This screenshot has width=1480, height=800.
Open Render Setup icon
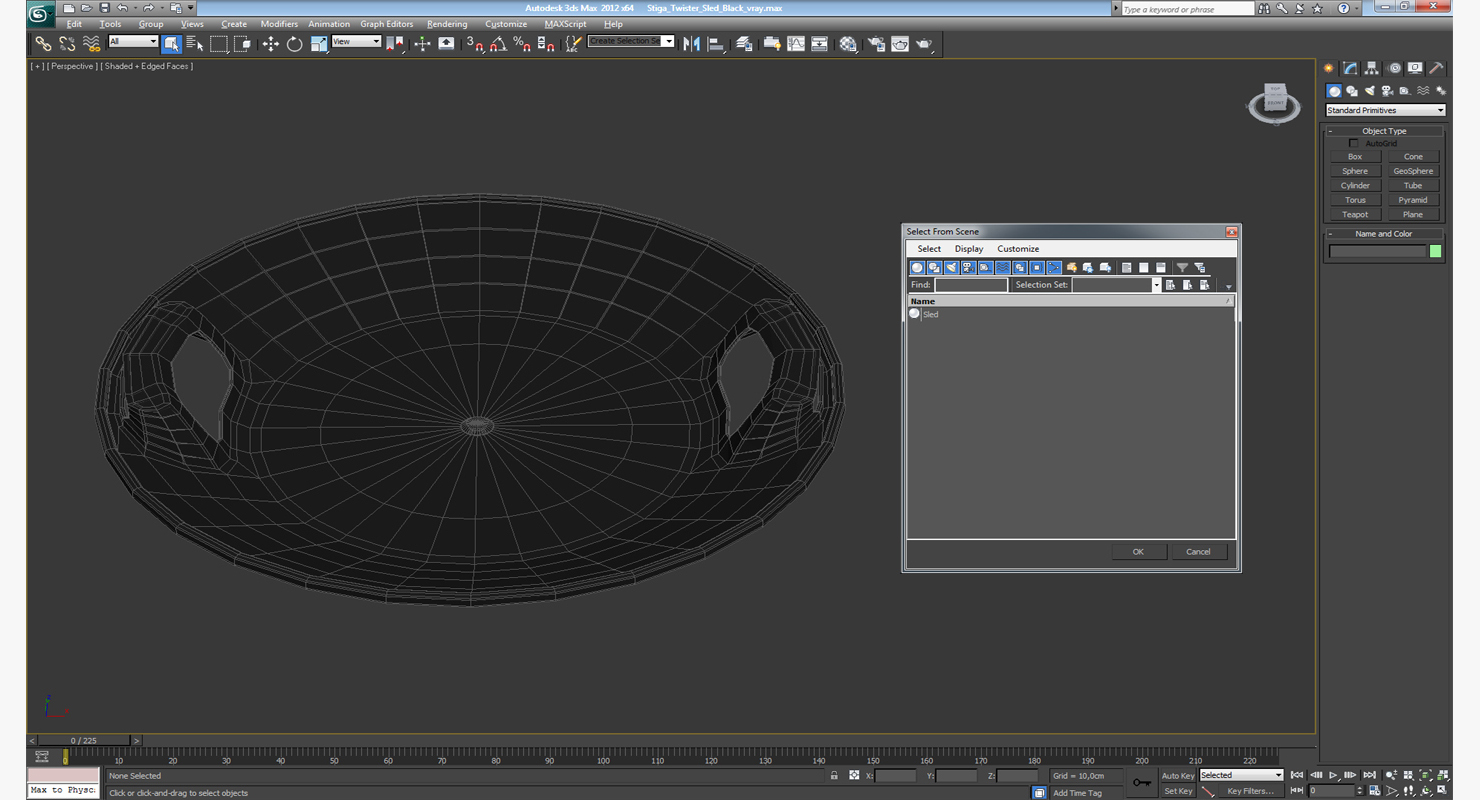coord(876,44)
